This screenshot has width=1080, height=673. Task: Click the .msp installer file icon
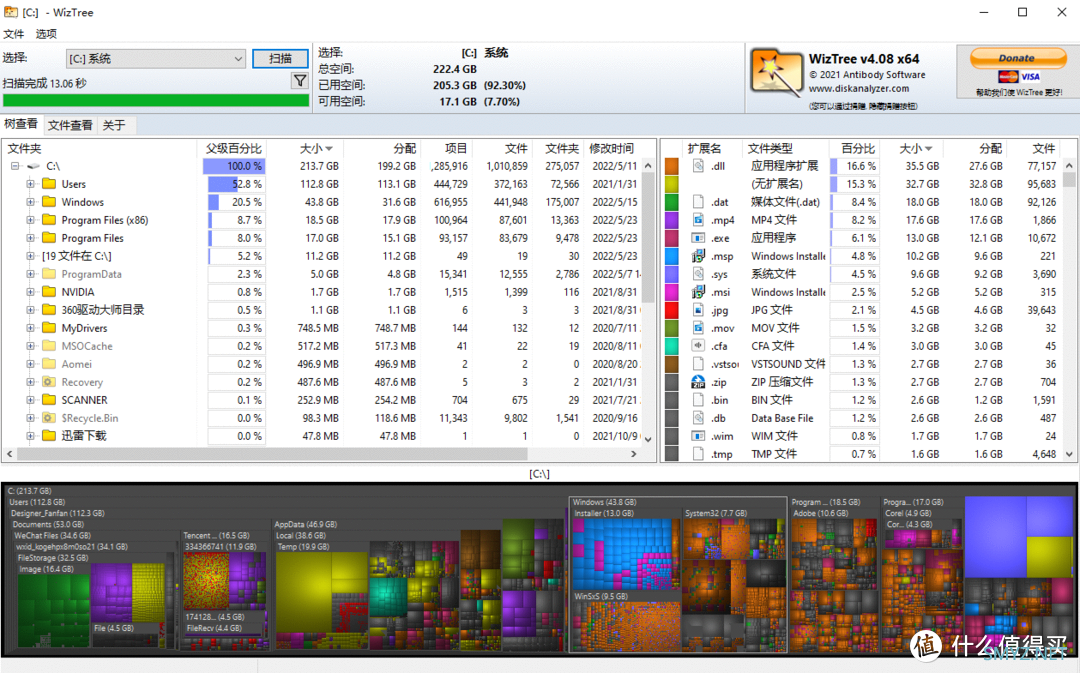click(698, 256)
